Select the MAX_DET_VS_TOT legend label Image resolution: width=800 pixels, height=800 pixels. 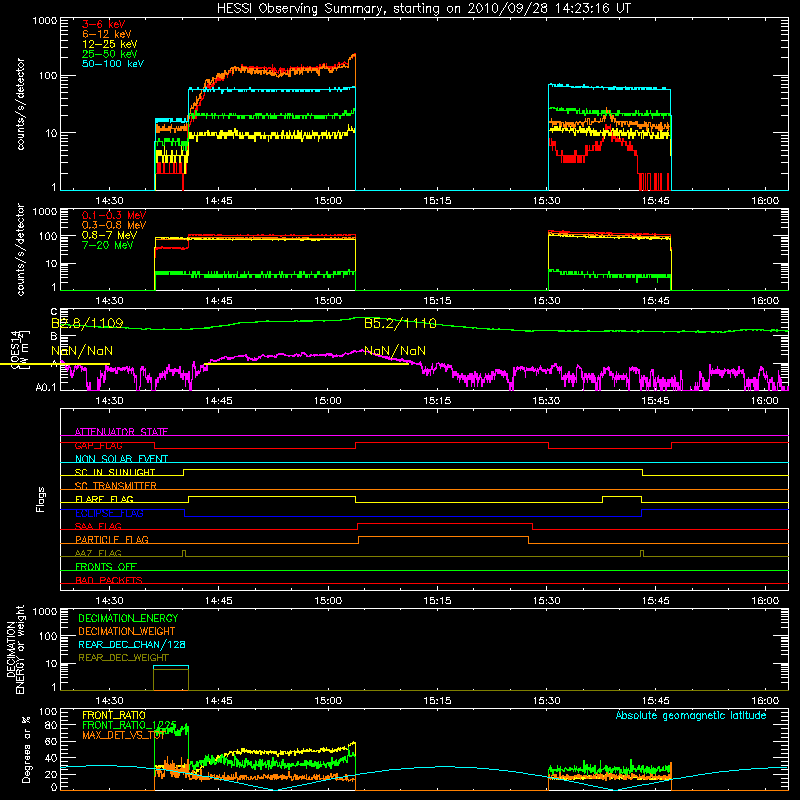click(123, 735)
